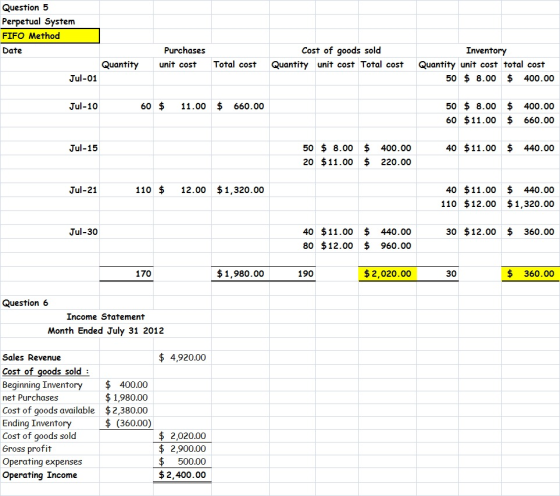Image resolution: width=560 pixels, height=496 pixels.
Task: Select underlined "Cost of goods sold :" label
Action: pos(45,371)
